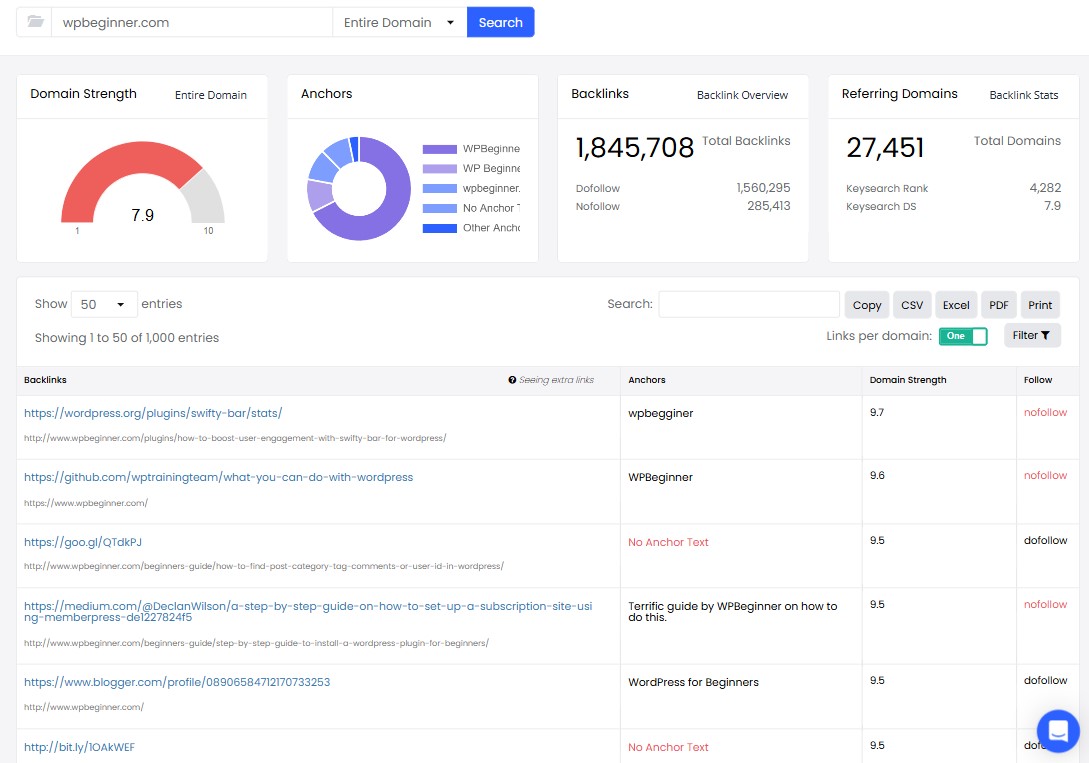
Task: Click the dofollow label in goo.gl row
Action: (1045, 541)
